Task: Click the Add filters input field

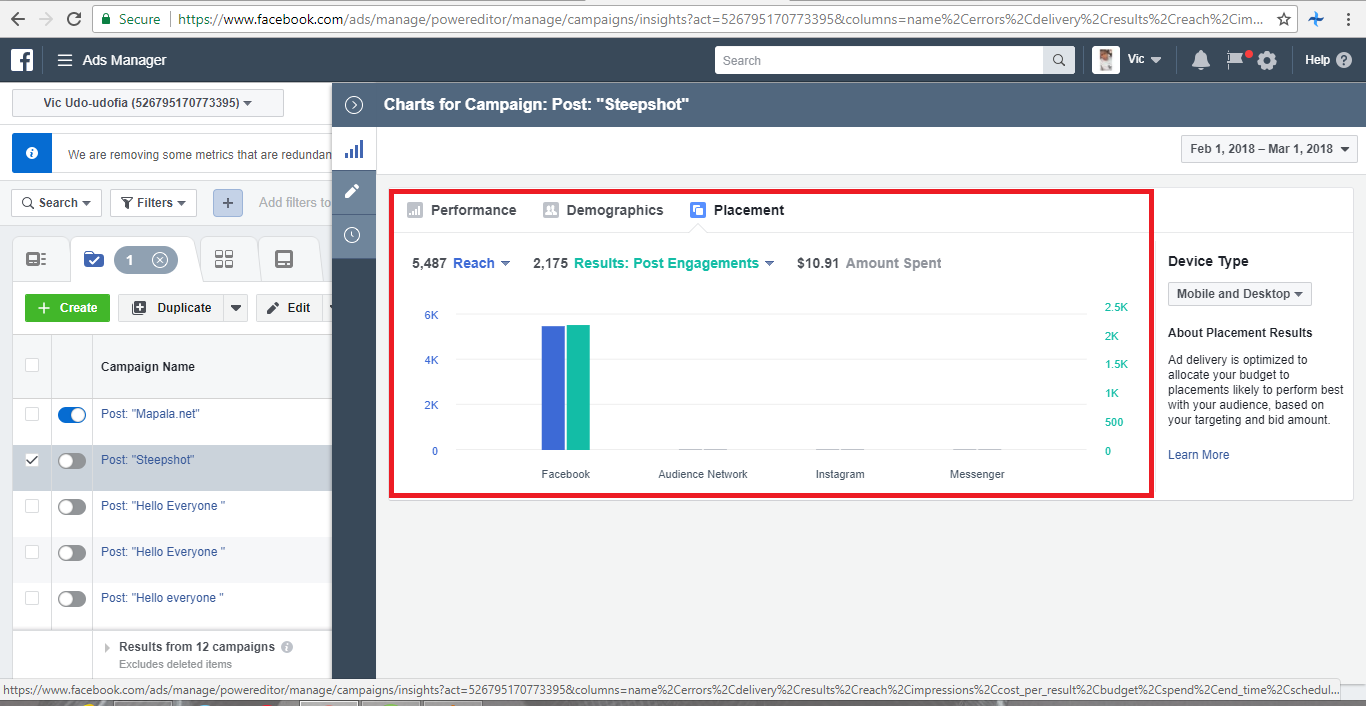Action: pos(294,203)
